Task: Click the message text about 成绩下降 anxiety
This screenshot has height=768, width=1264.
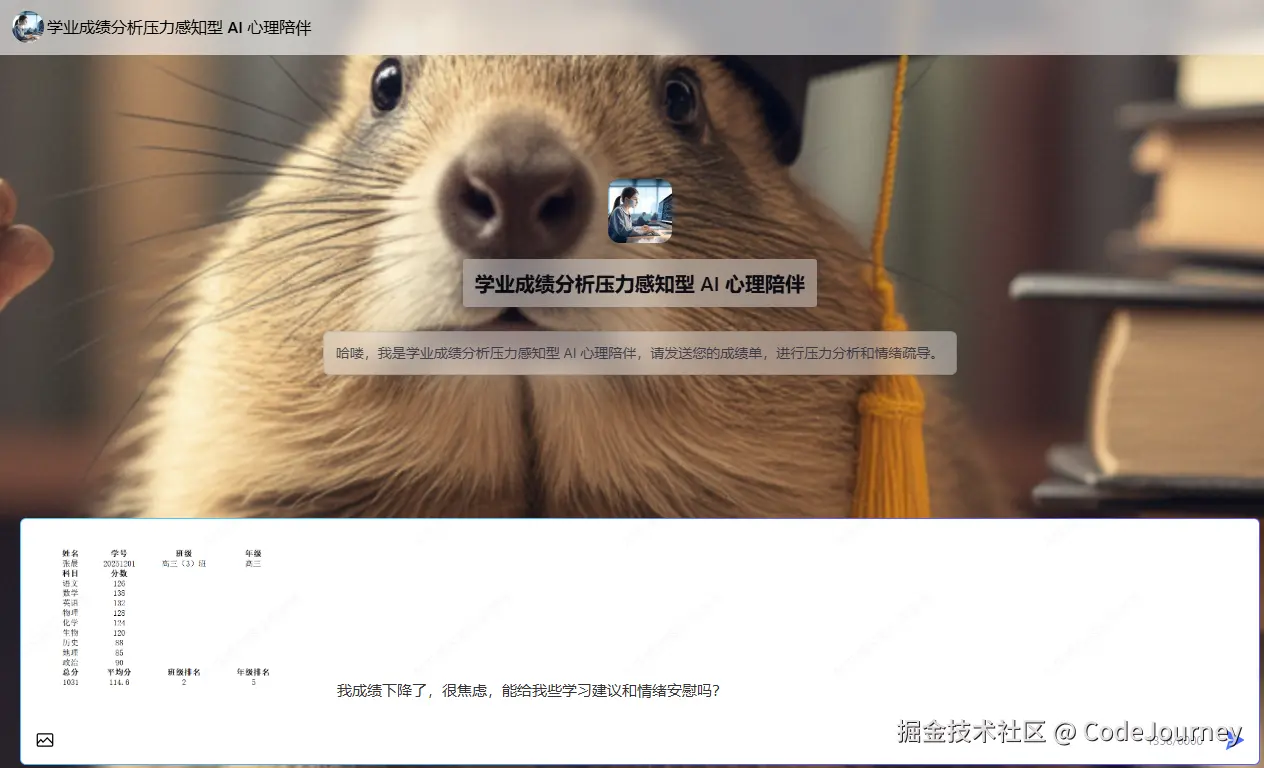Action: [x=528, y=690]
